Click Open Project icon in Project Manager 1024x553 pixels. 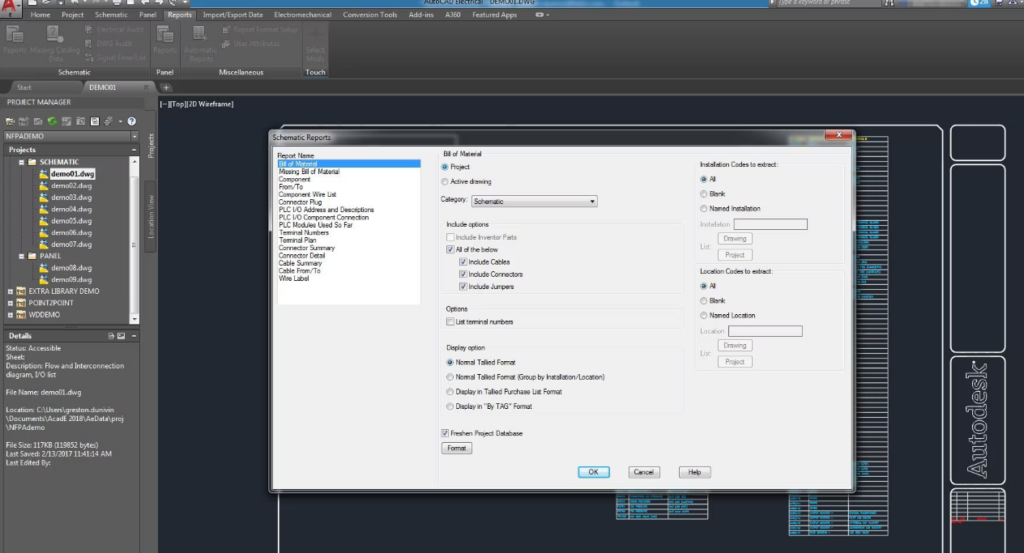coord(10,121)
